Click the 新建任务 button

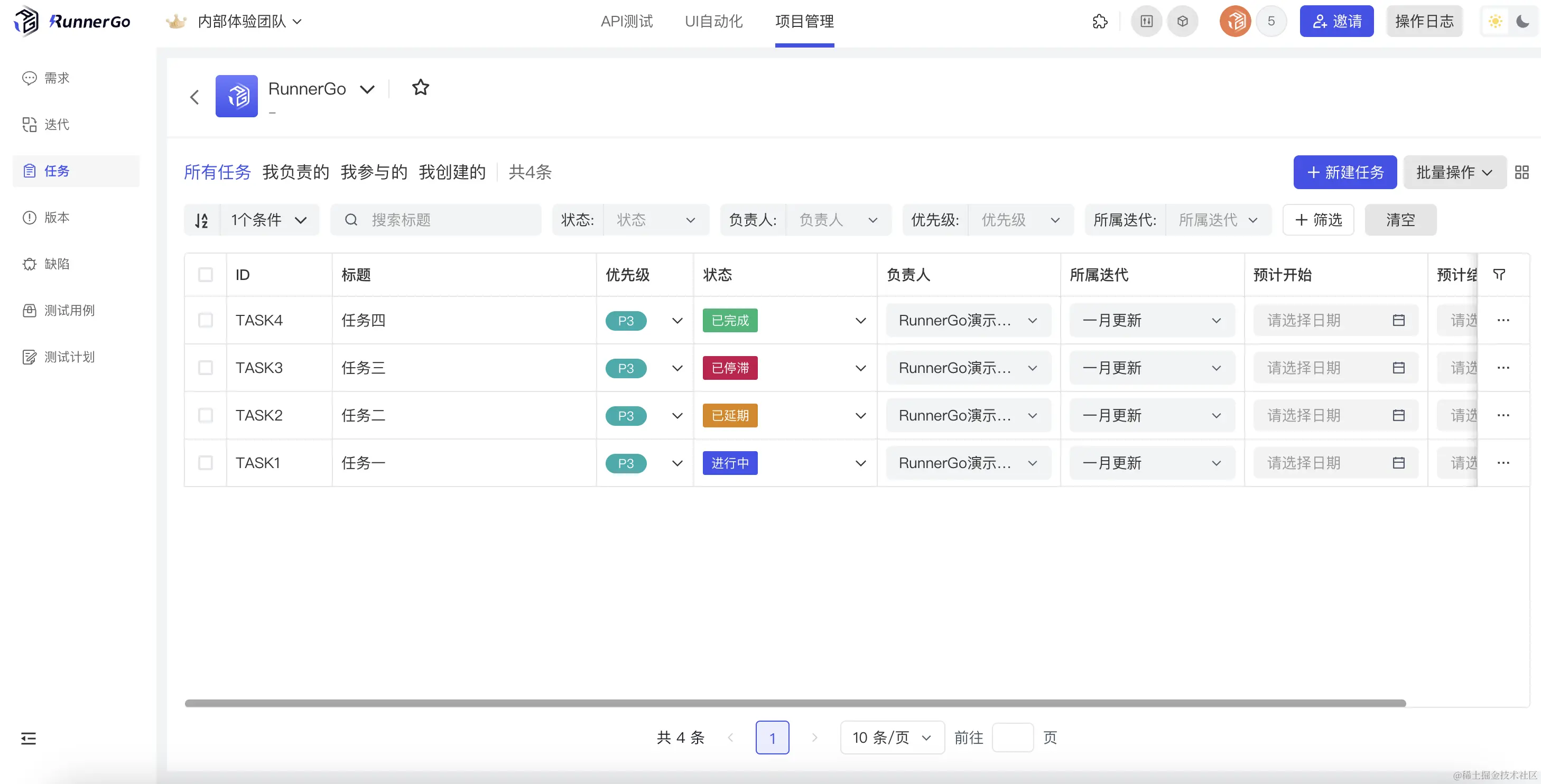[1345, 172]
